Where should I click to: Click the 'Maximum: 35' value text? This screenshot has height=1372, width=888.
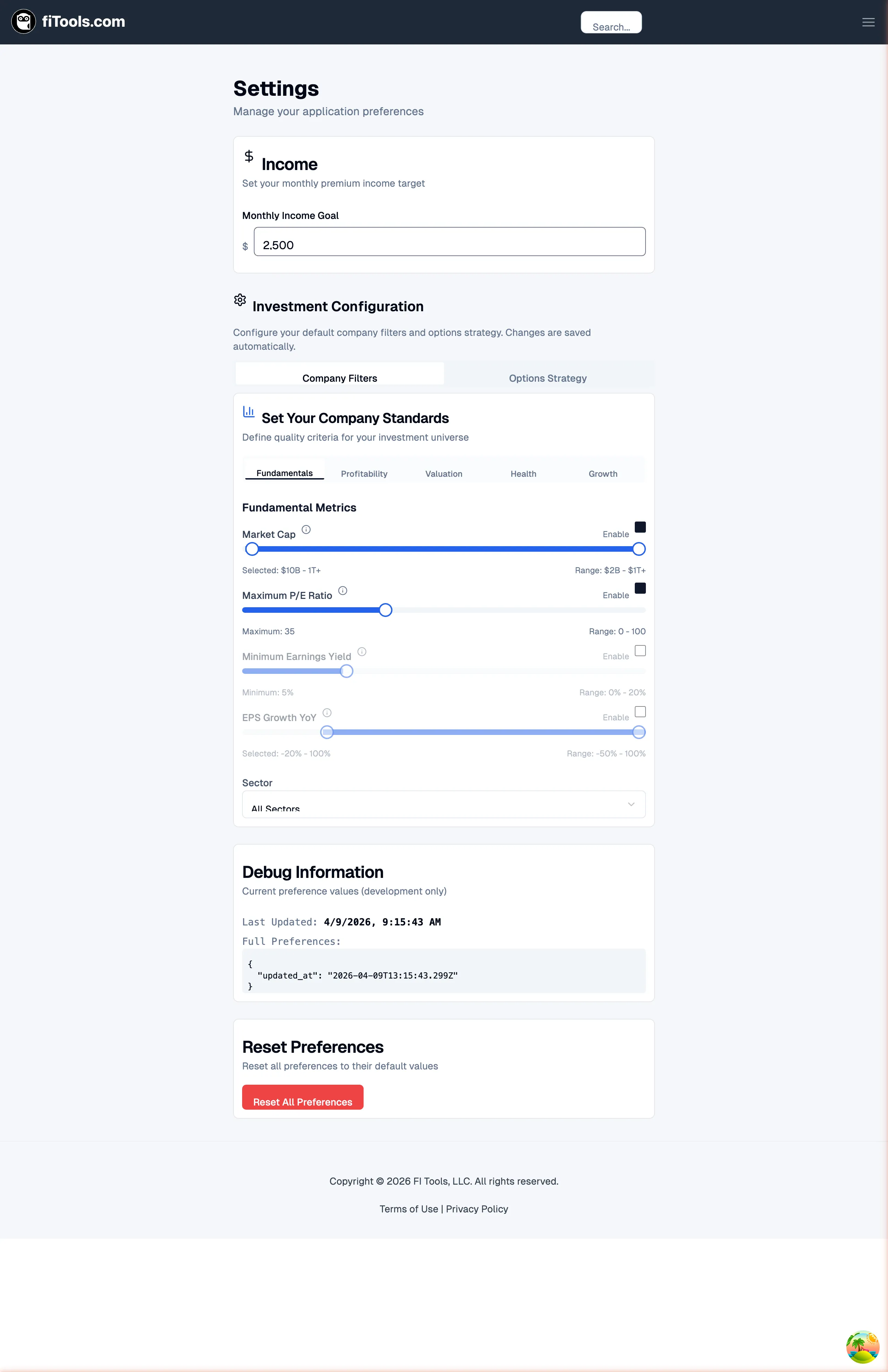(x=268, y=631)
